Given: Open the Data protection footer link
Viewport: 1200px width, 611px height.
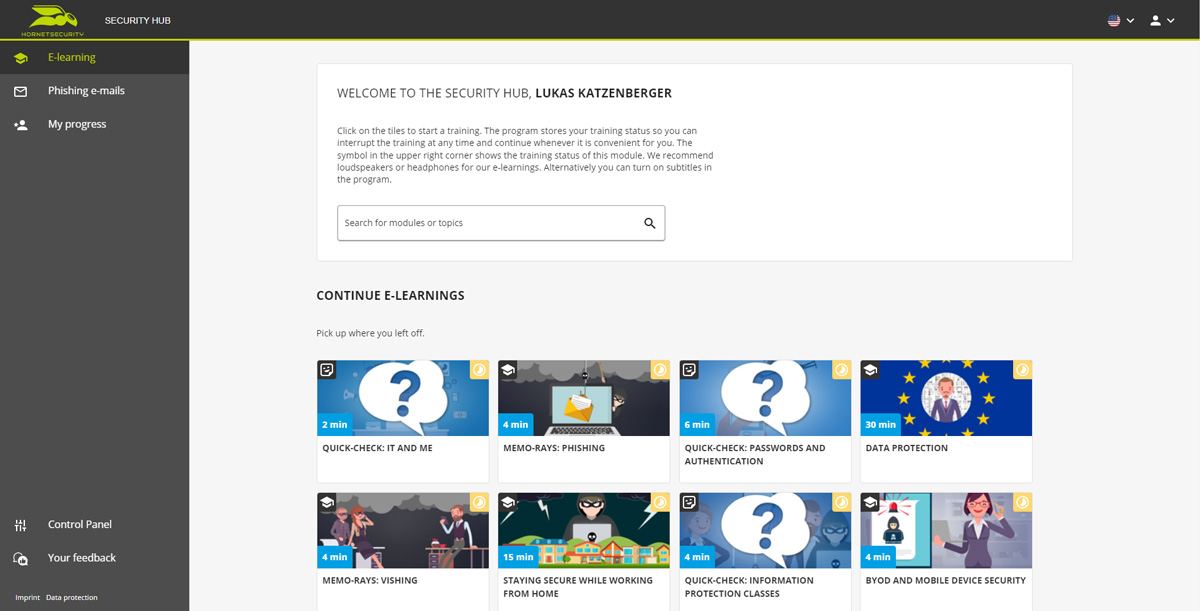Looking at the screenshot, I should 72,598.
